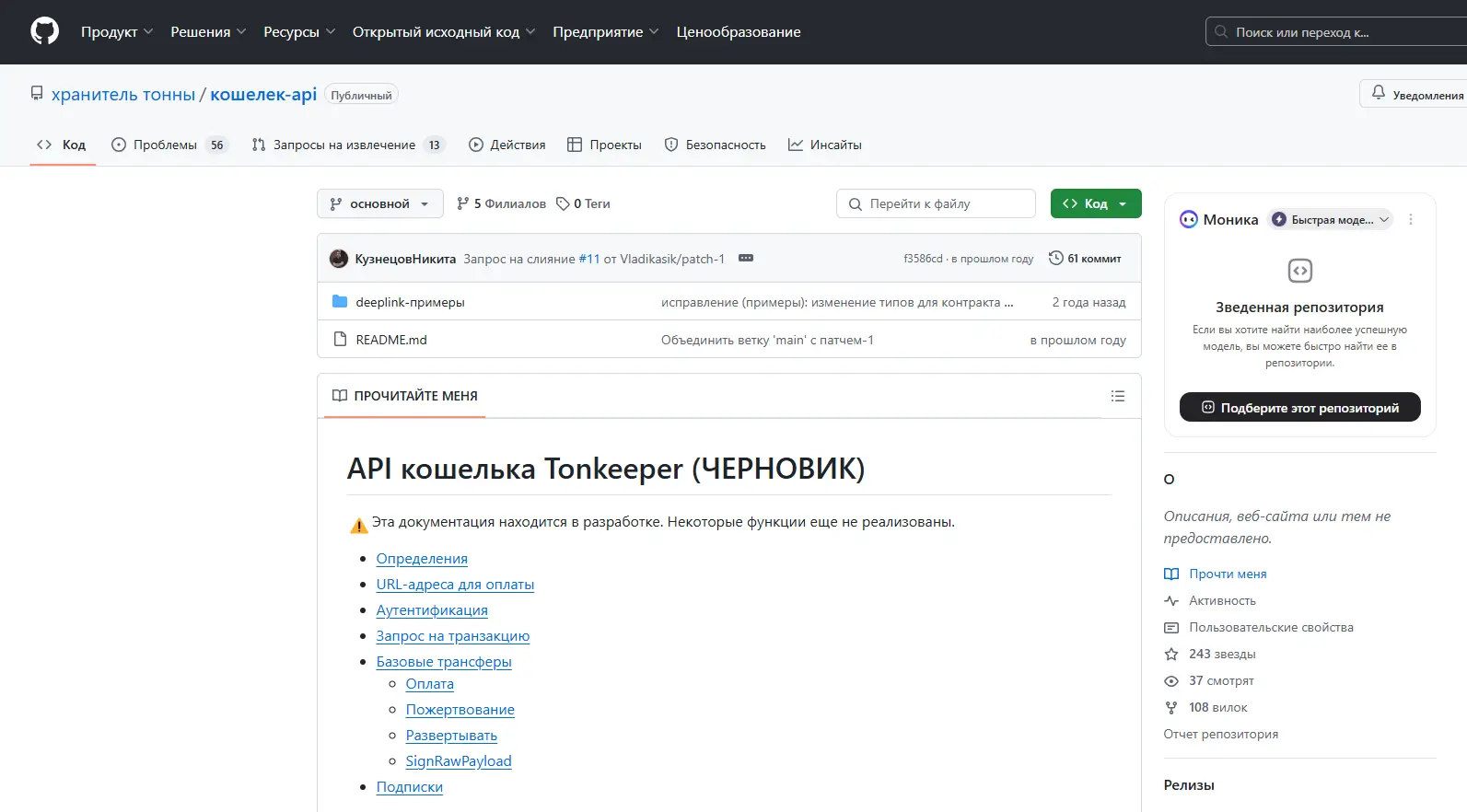Screen dimensions: 1467x812
Task: Open Моника panel three-dot menu
Action: tap(1411, 219)
